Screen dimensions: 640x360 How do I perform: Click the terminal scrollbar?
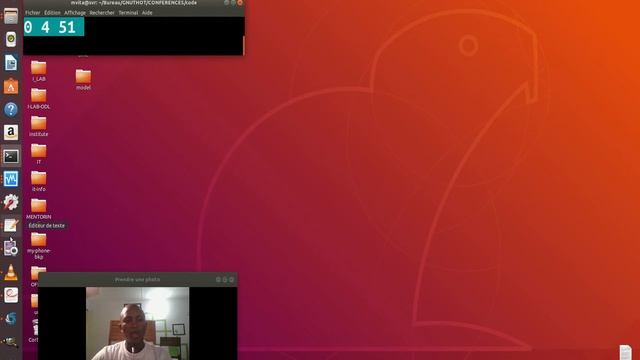click(243, 45)
